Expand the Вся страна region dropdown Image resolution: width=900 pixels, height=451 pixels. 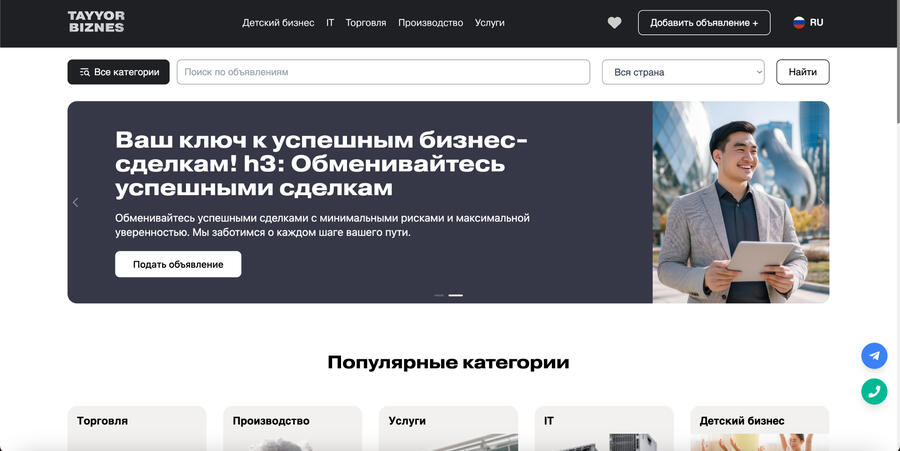click(683, 72)
